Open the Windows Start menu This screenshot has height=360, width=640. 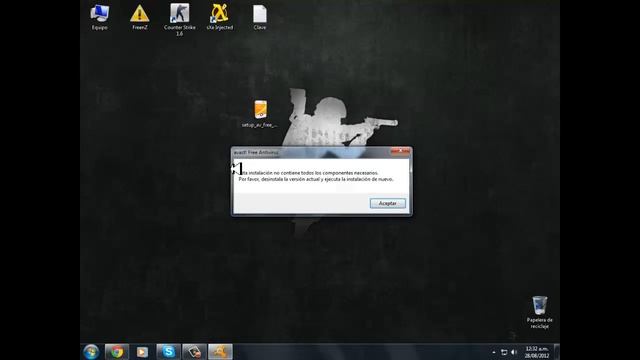pos(91,352)
